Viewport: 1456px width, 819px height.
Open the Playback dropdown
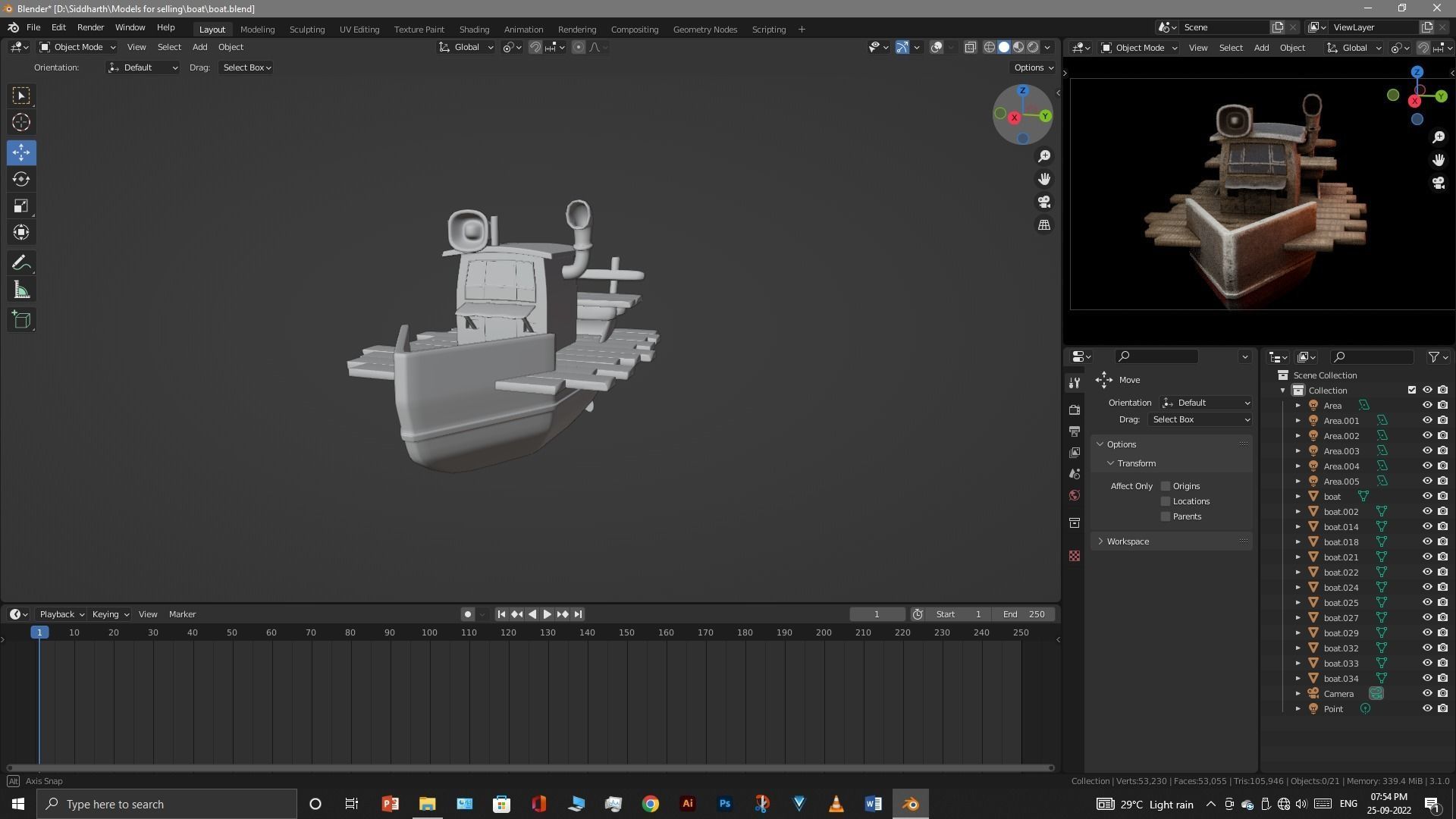(x=61, y=614)
